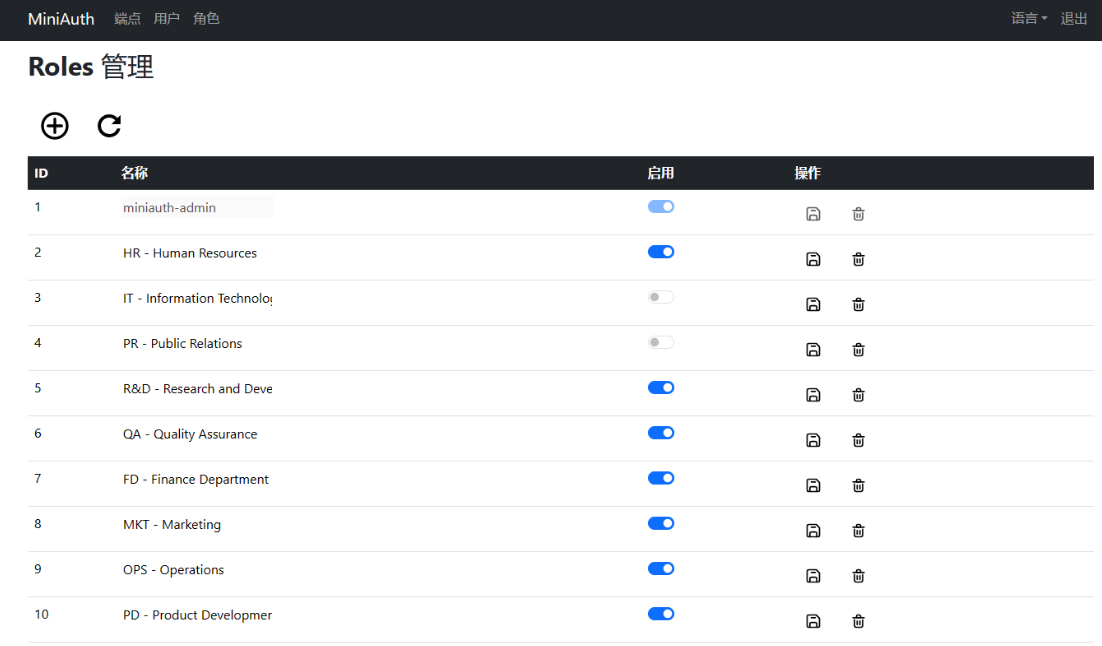Refresh the roles list

click(109, 126)
